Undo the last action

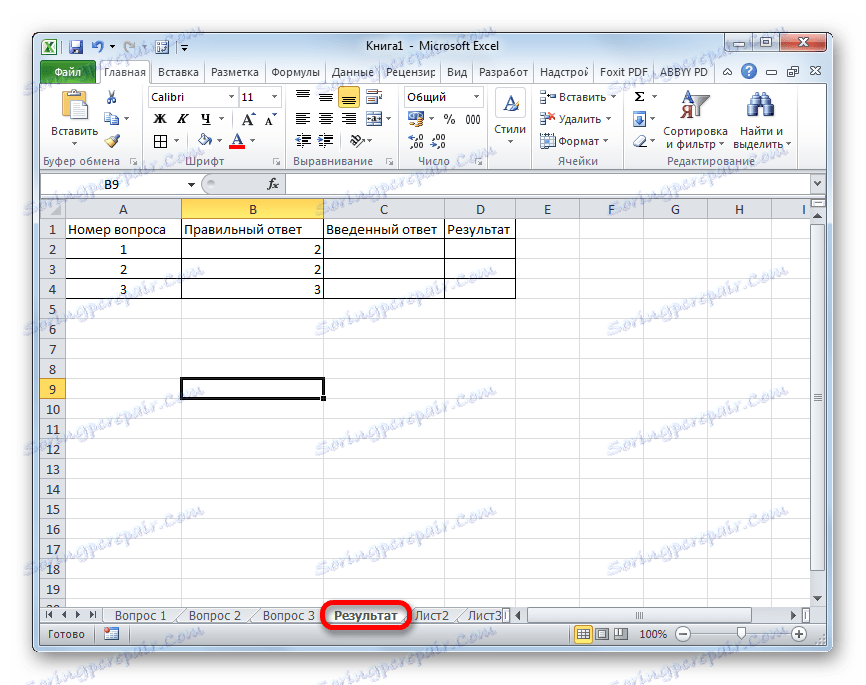tap(98, 47)
